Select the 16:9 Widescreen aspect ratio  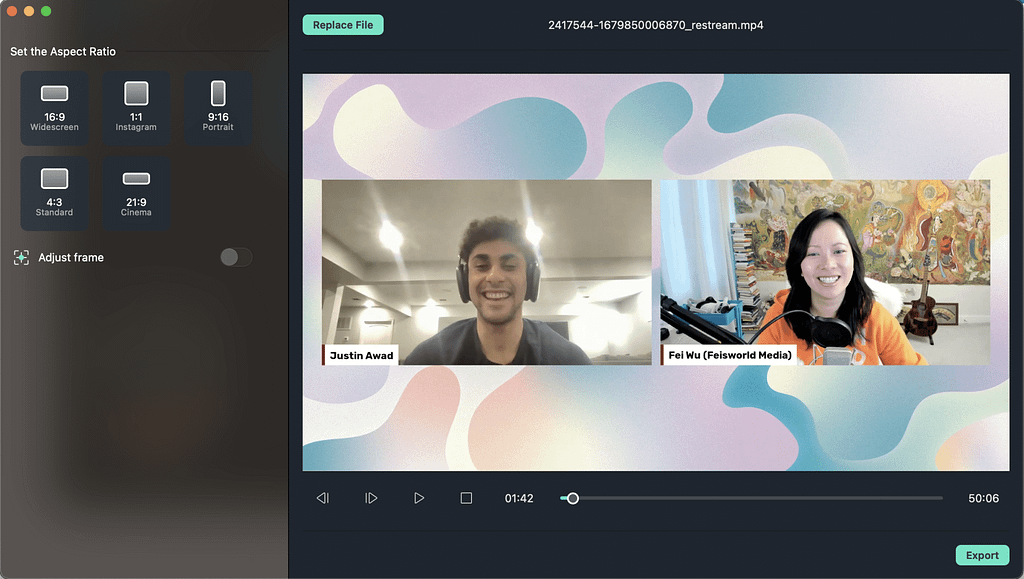[54, 108]
